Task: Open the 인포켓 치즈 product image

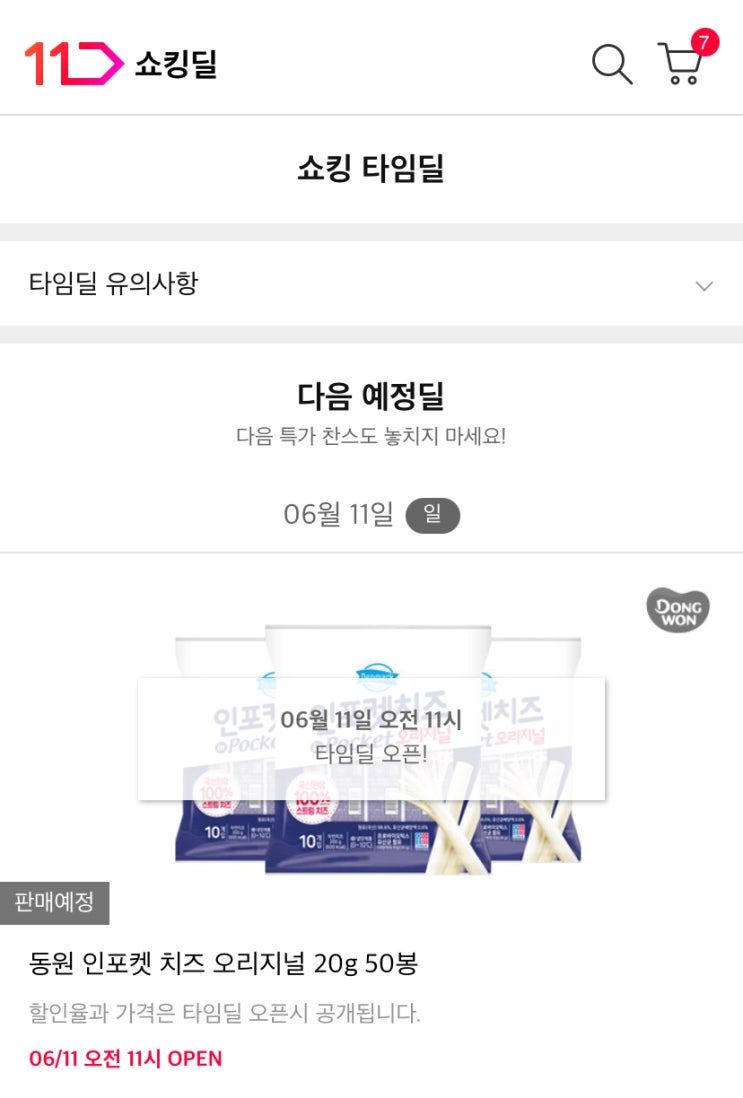Action: (x=378, y=749)
